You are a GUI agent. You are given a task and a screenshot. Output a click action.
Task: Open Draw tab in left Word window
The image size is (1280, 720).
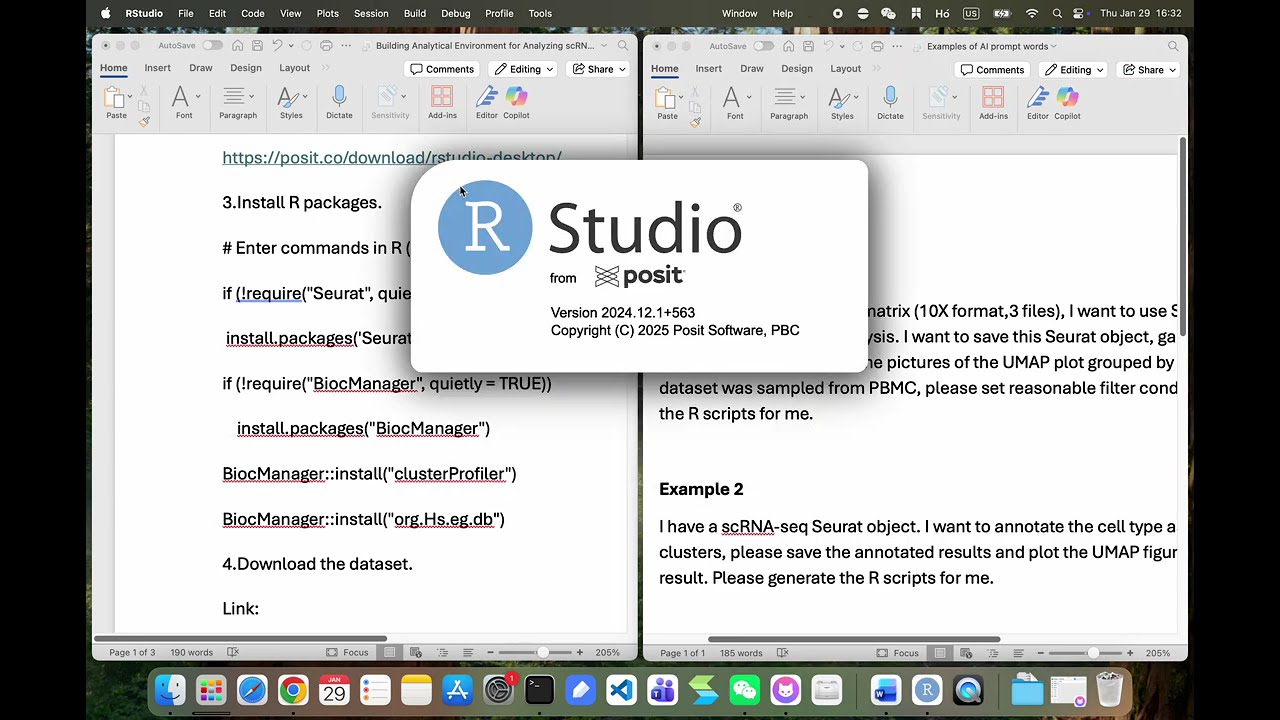[201, 68]
